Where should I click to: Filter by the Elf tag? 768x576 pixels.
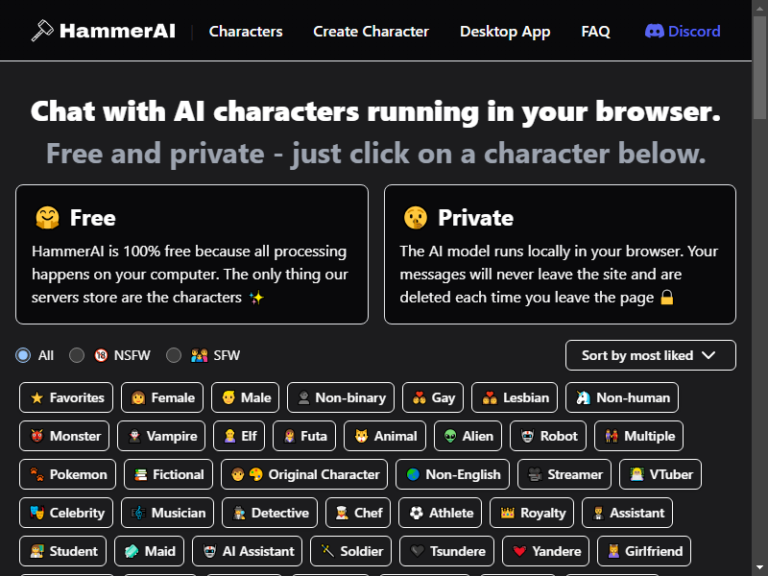[239, 436]
